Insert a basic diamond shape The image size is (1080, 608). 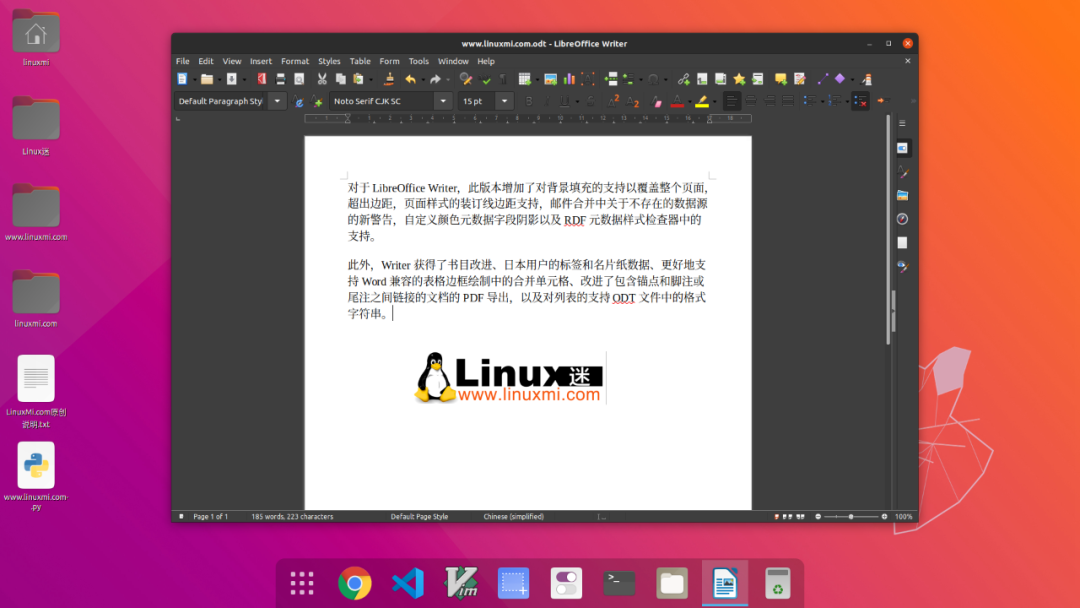[840, 79]
